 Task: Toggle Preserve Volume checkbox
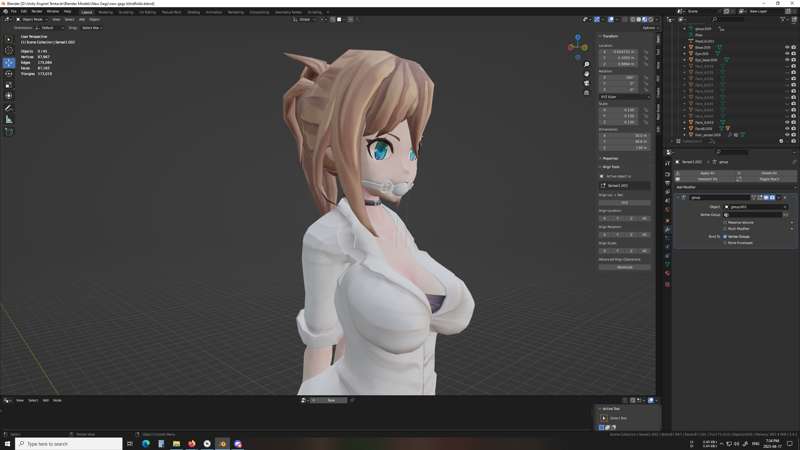[725, 222]
